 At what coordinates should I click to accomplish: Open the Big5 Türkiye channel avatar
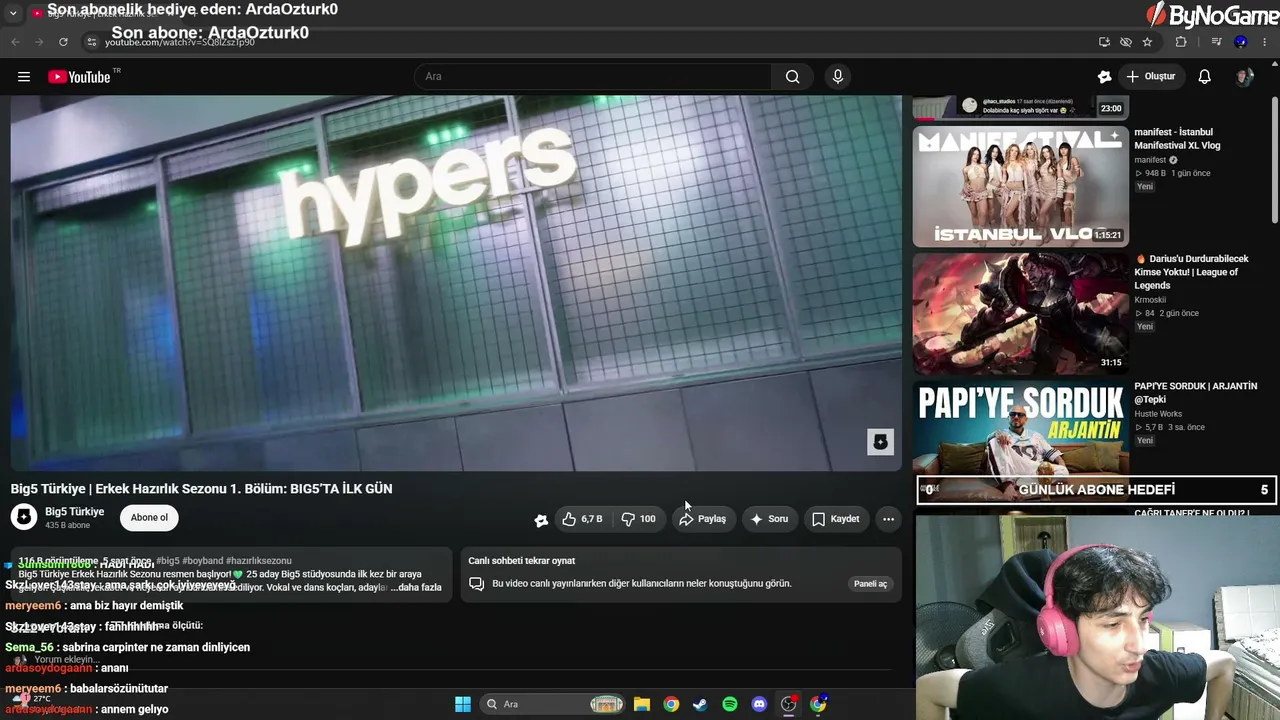24,517
